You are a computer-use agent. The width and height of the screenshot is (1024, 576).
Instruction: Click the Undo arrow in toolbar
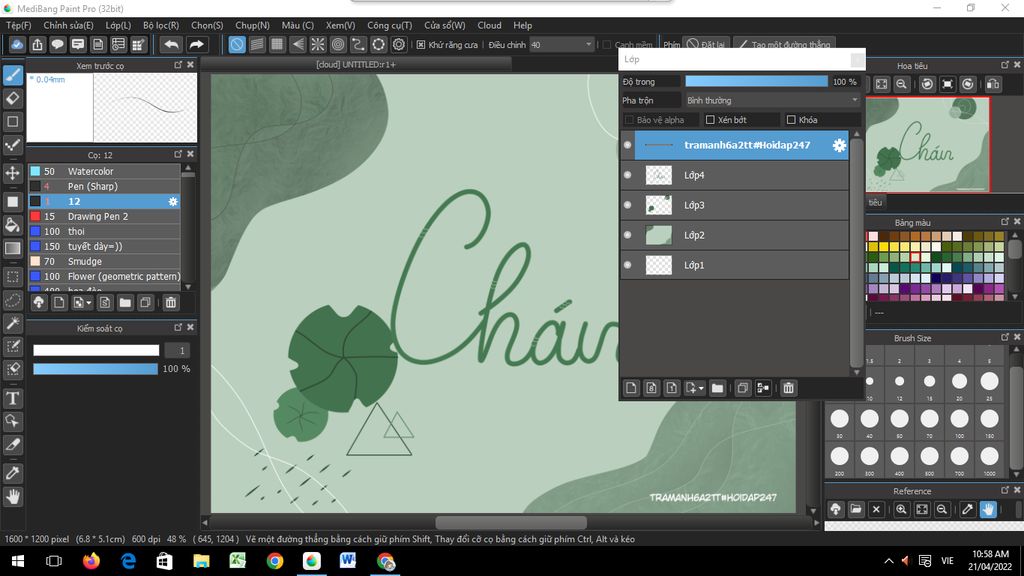172,44
